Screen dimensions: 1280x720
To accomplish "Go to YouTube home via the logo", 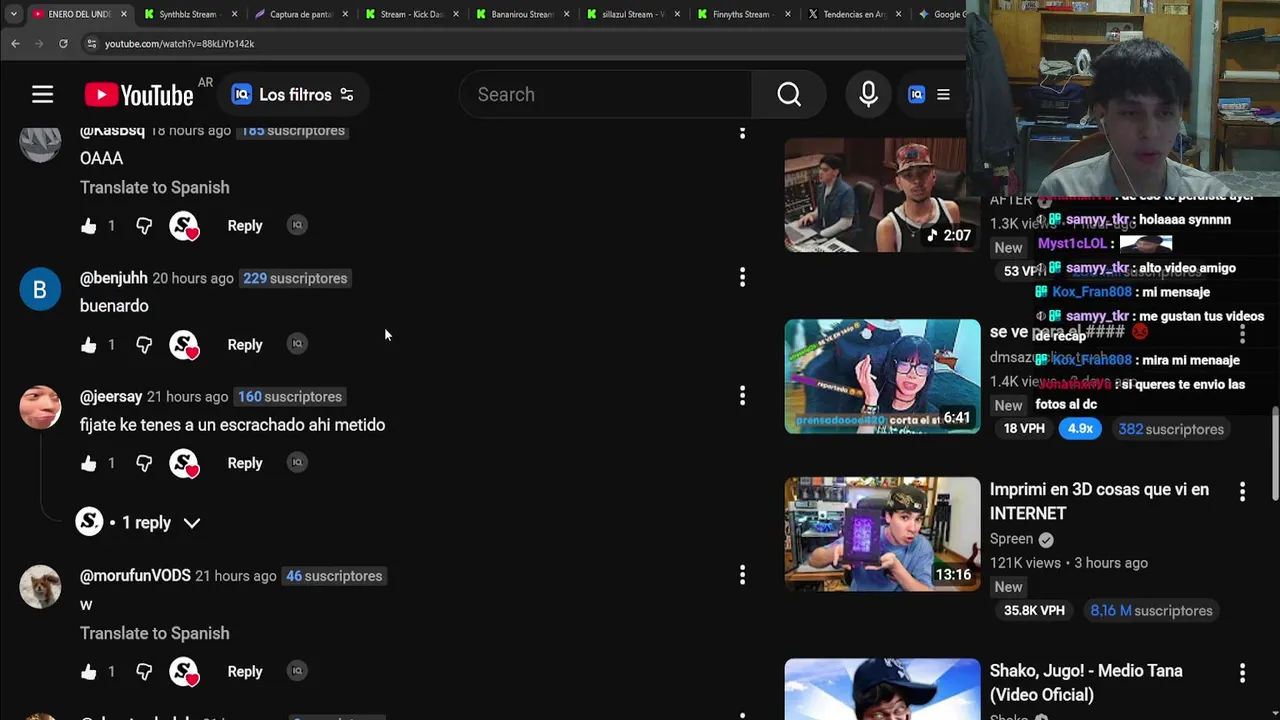I will pos(139,95).
